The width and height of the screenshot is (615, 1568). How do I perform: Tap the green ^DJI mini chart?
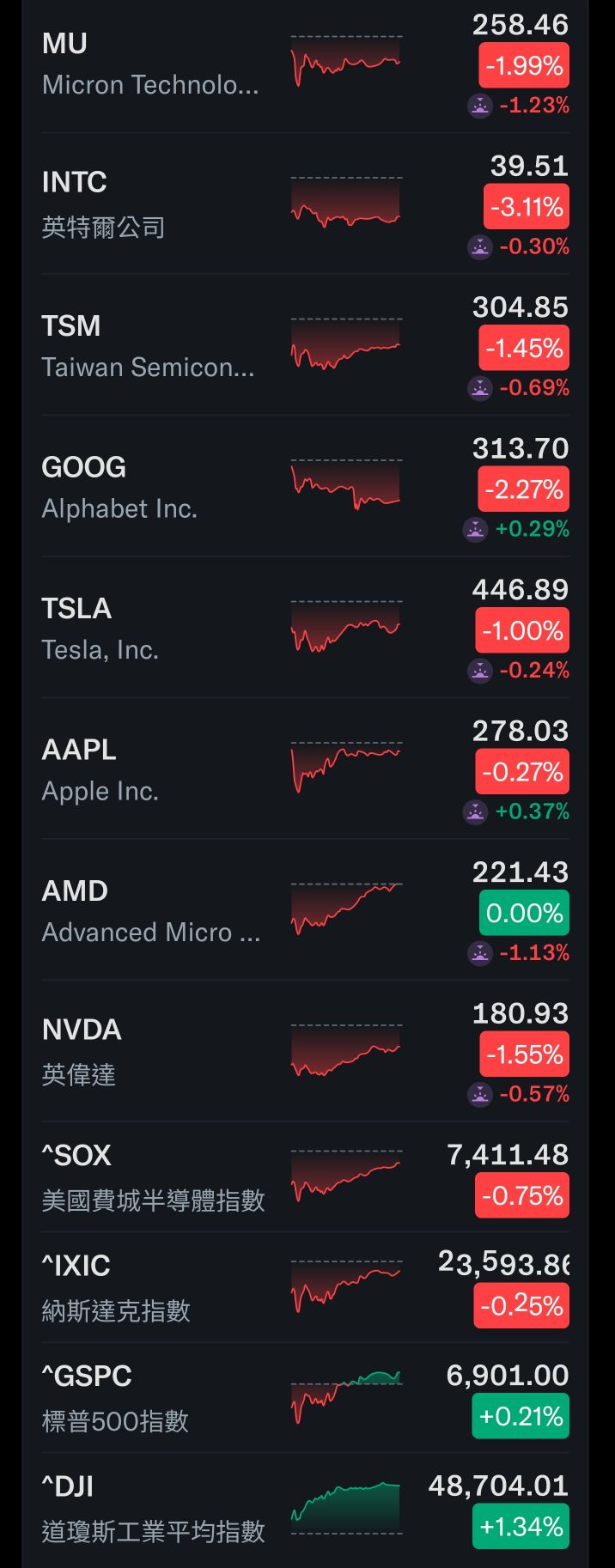(x=346, y=1507)
